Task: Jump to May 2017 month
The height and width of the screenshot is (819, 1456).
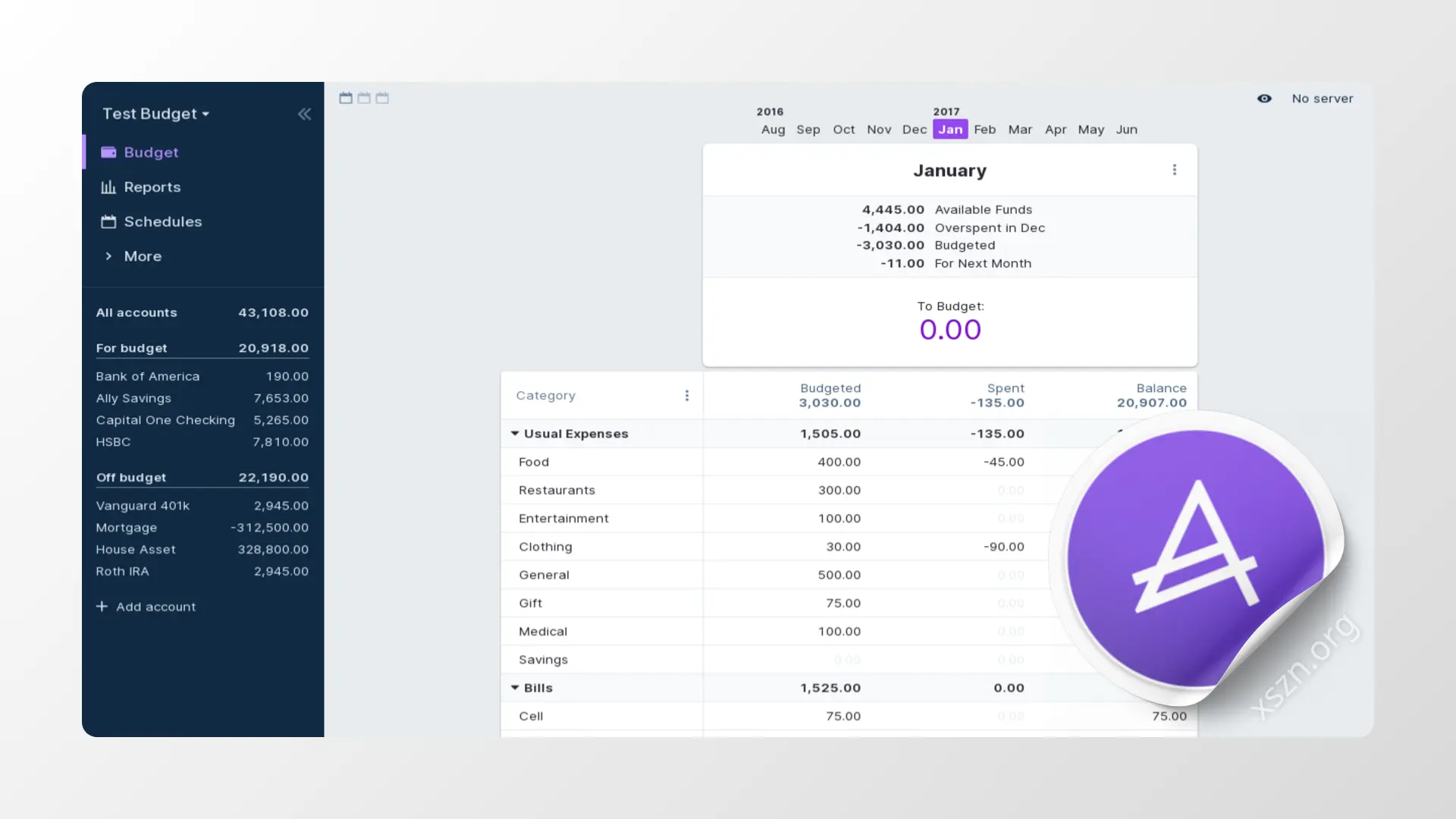Action: pyautogui.click(x=1091, y=130)
